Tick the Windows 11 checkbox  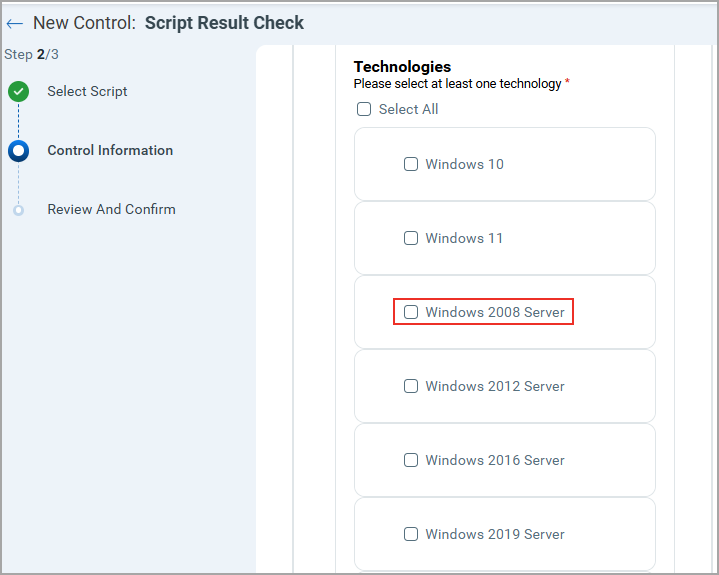pos(411,238)
